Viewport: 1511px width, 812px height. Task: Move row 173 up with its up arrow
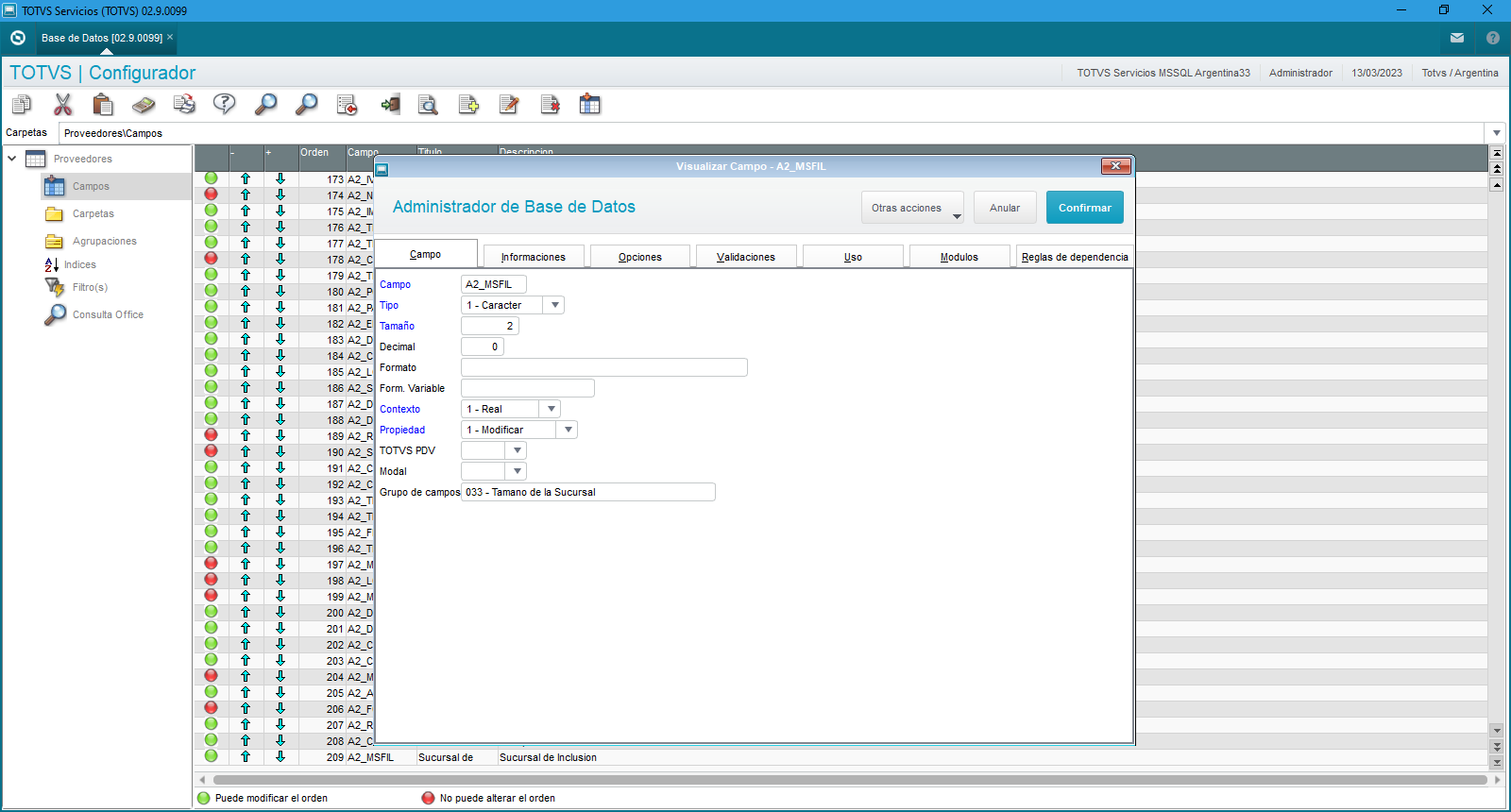(246, 178)
